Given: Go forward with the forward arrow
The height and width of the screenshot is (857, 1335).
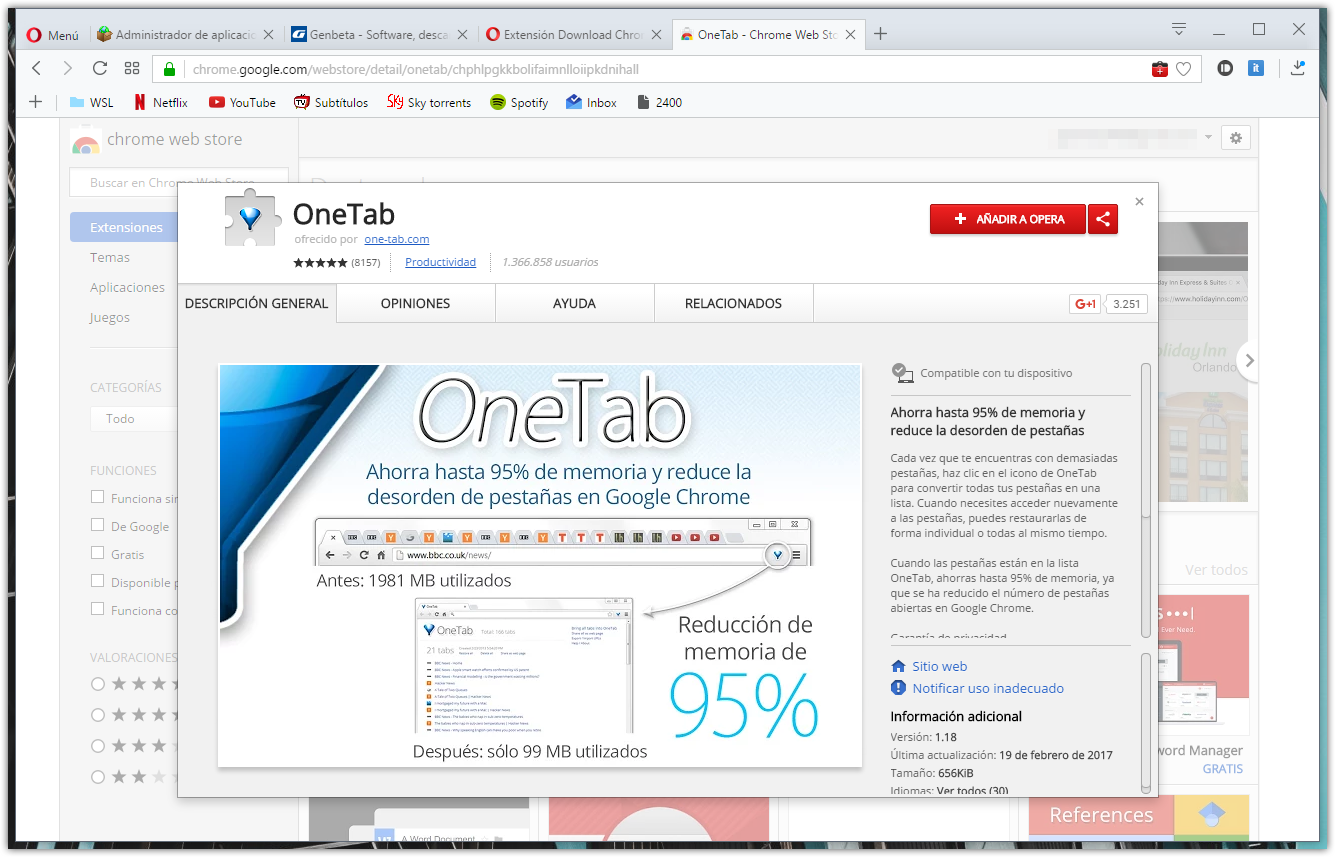Looking at the screenshot, I should (68, 69).
